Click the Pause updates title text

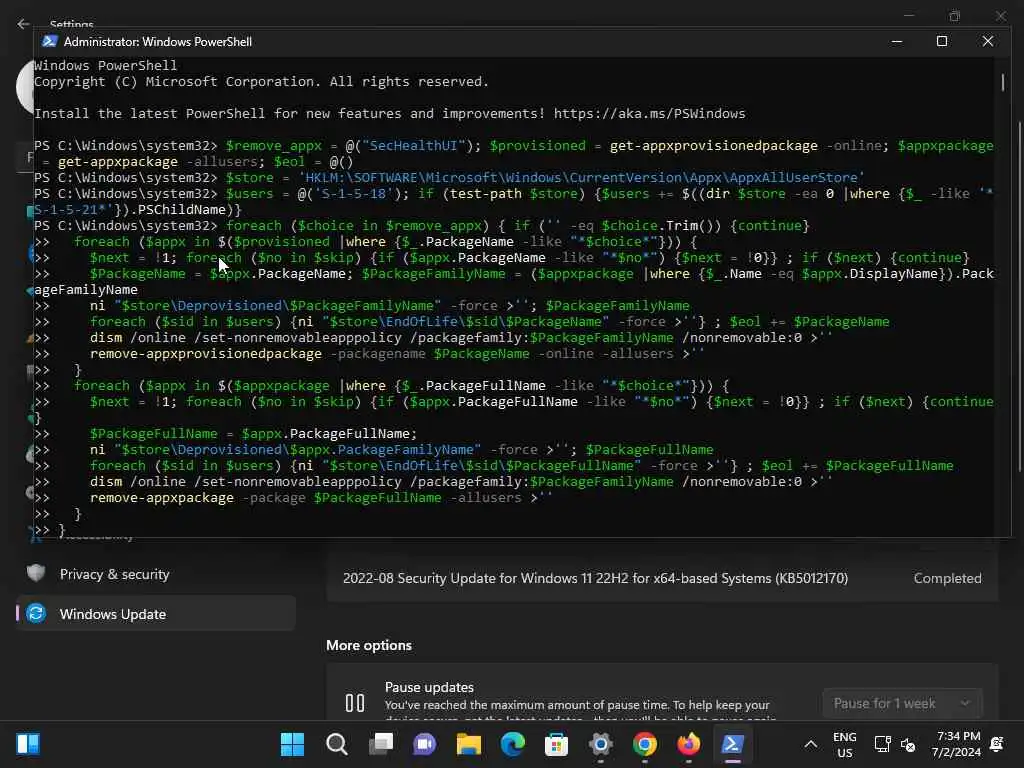point(429,687)
